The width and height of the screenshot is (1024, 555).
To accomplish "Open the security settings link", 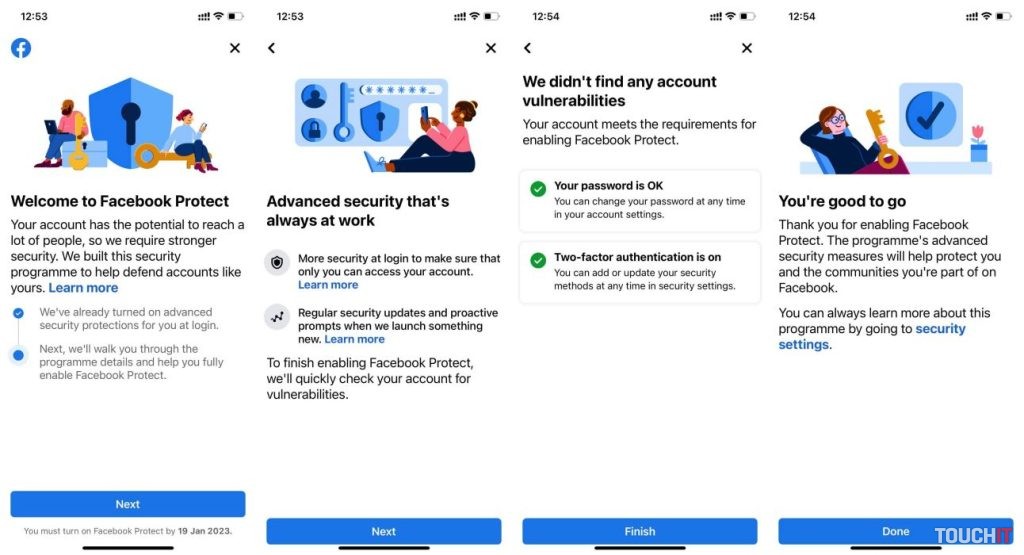I will pyautogui.click(x=872, y=336).
